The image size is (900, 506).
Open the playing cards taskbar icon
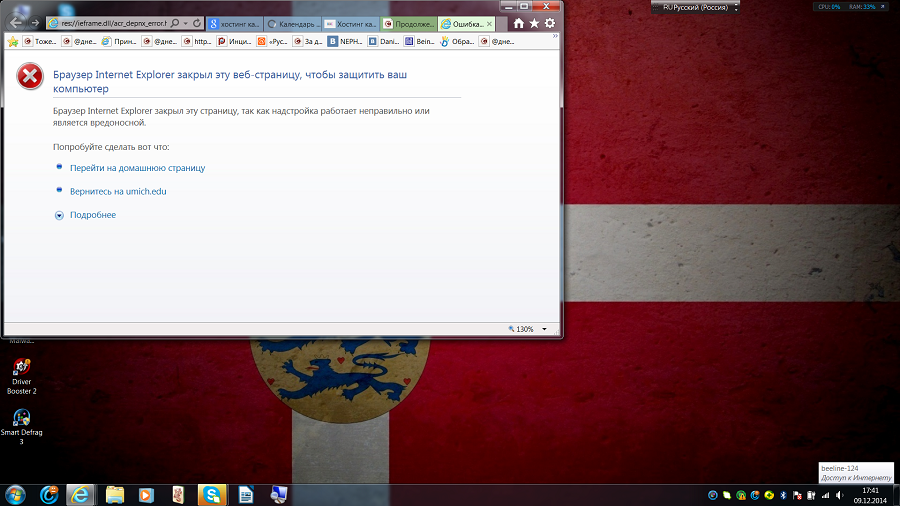pyautogui.click(x=179, y=495)
